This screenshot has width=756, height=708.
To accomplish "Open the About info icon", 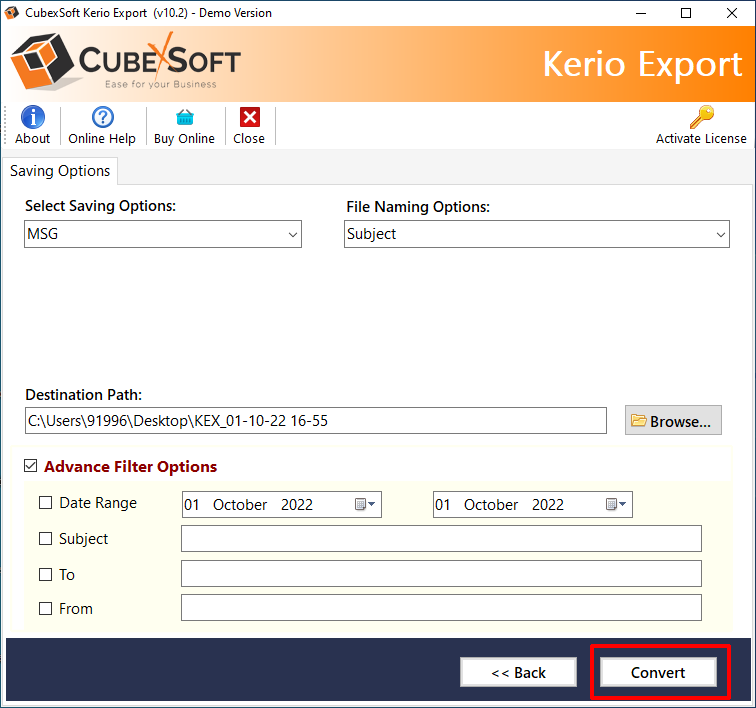I will coord(33,117).
